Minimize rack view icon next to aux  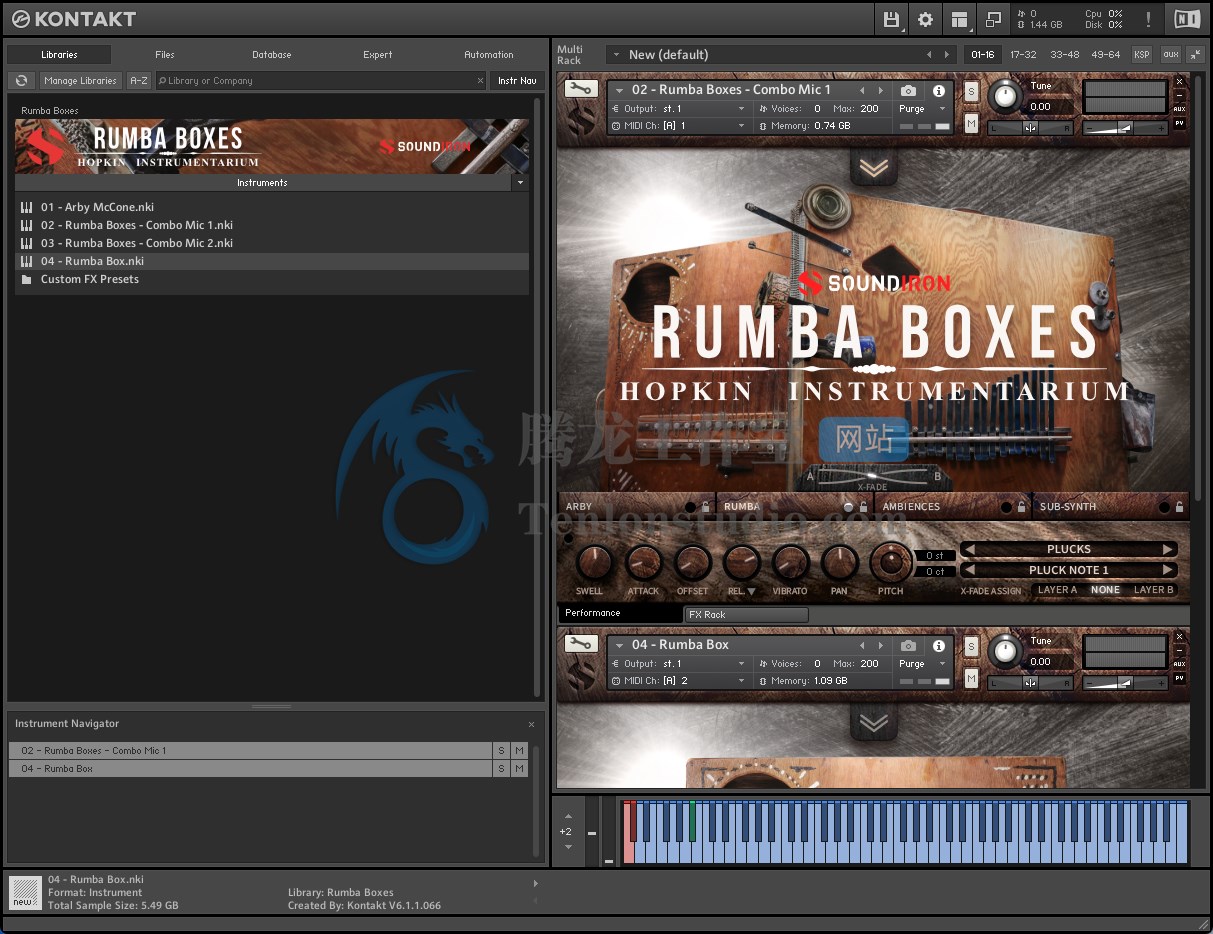(x=1195, y=54)
